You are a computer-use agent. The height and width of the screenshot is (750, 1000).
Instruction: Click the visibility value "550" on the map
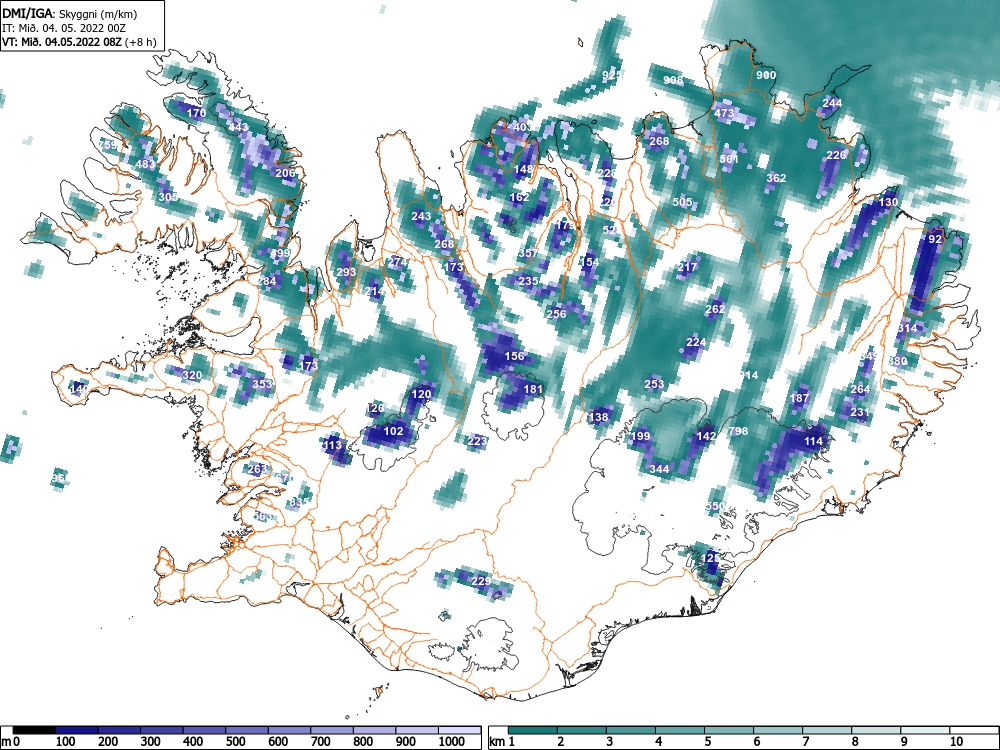coord(716,506)
